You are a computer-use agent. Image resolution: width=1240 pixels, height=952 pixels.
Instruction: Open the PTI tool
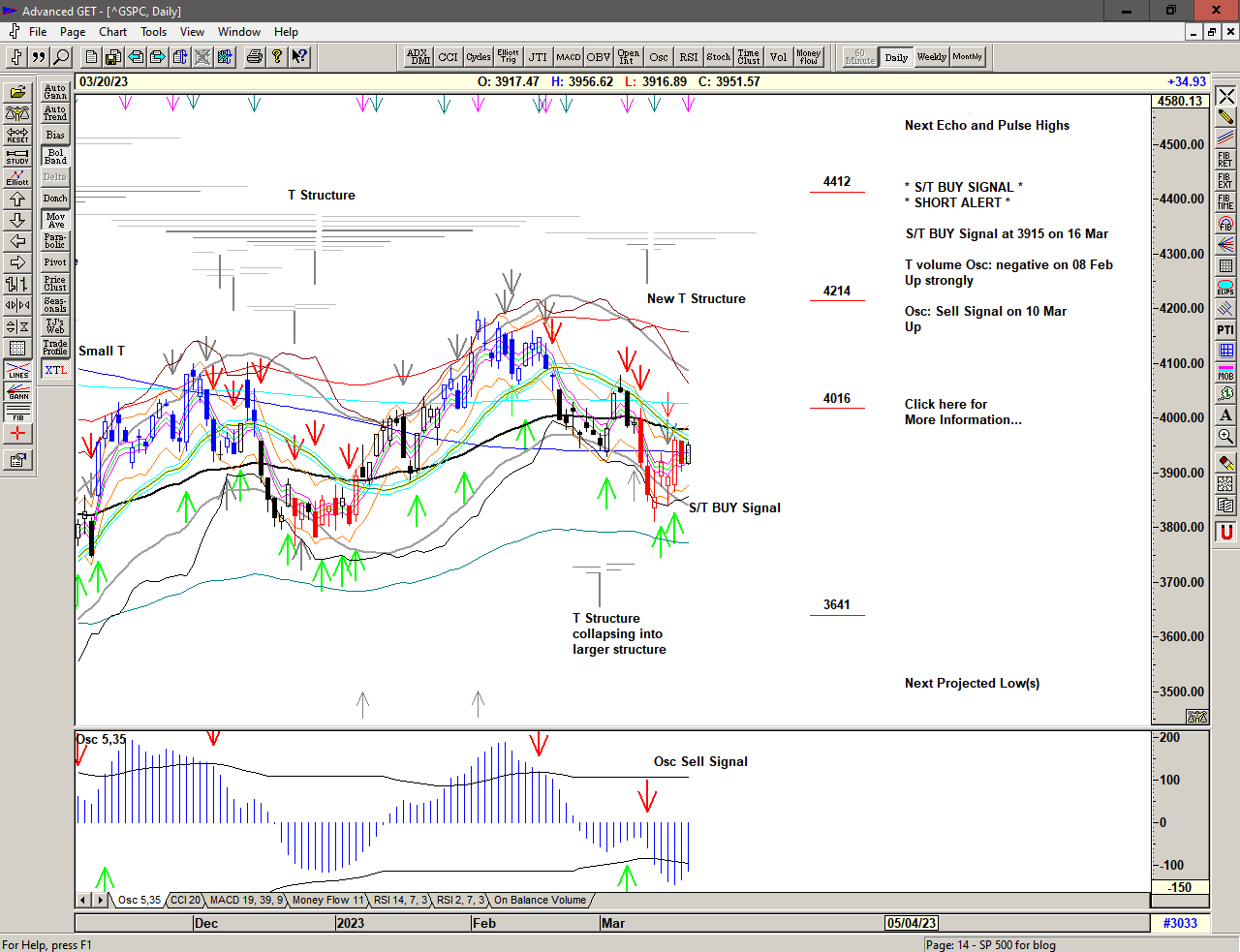tap(1225, 329)
